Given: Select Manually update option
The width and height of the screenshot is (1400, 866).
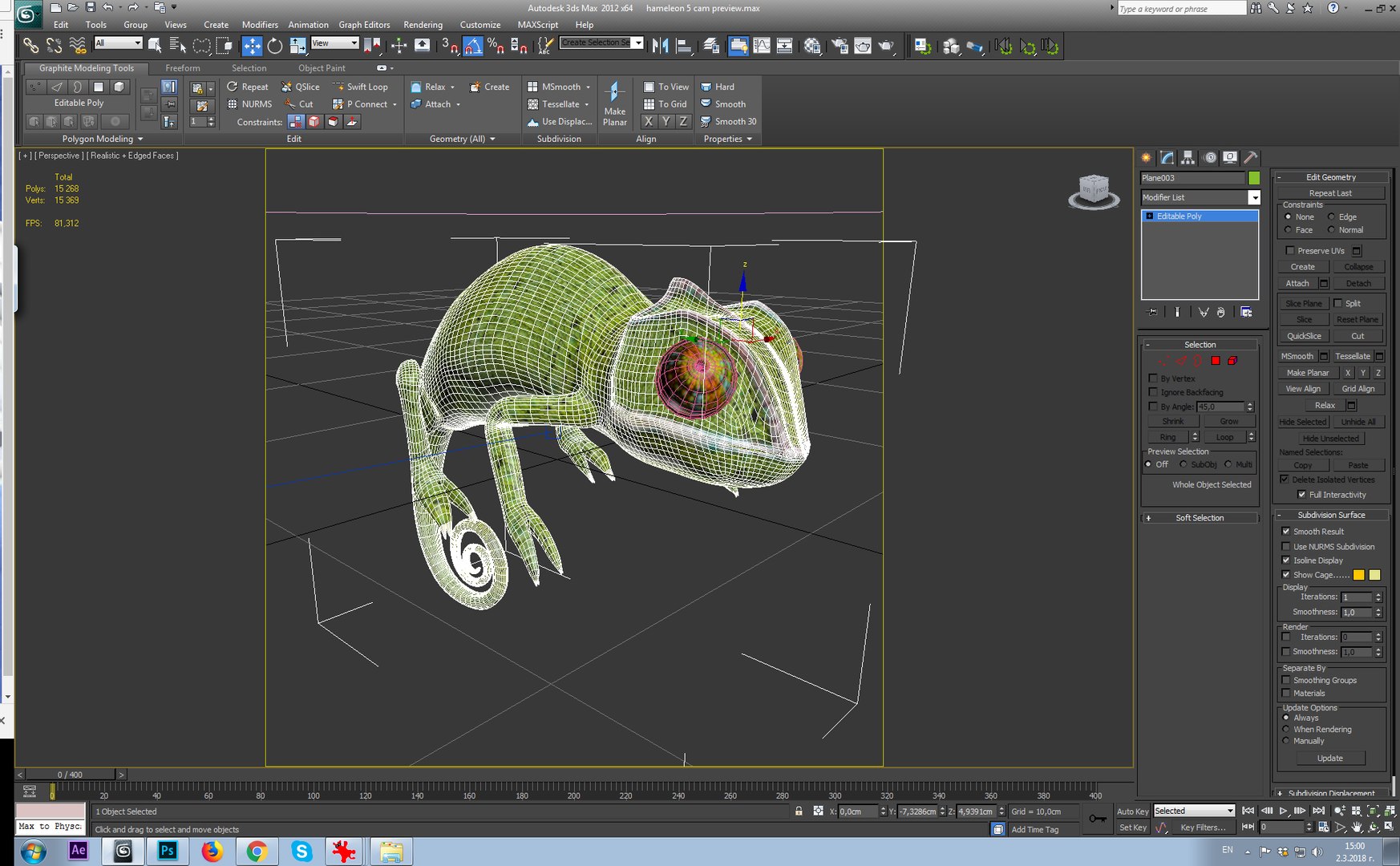Looking at the screenshot, I should (x=1286, y=741).
